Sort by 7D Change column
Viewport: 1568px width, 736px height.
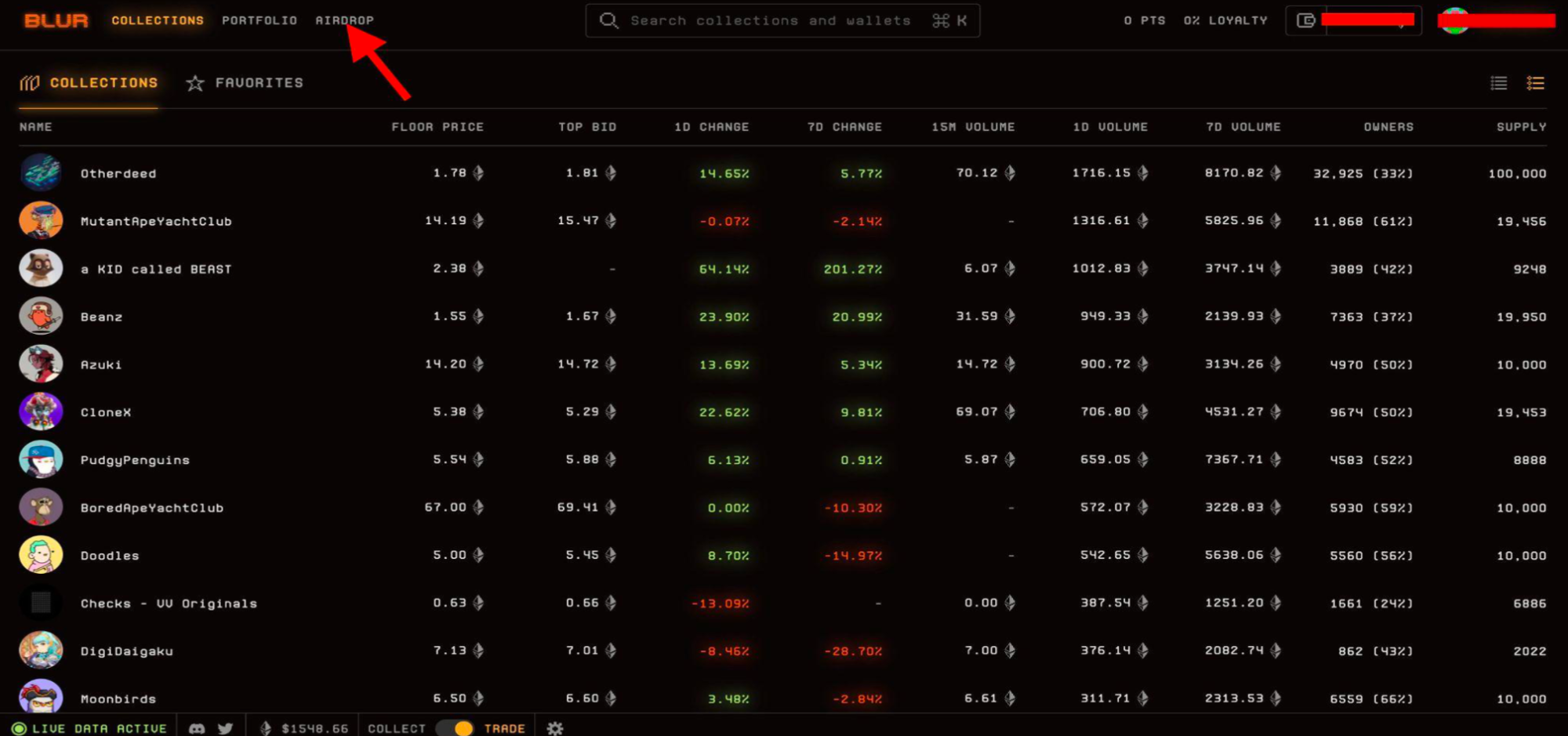[844, 127]
